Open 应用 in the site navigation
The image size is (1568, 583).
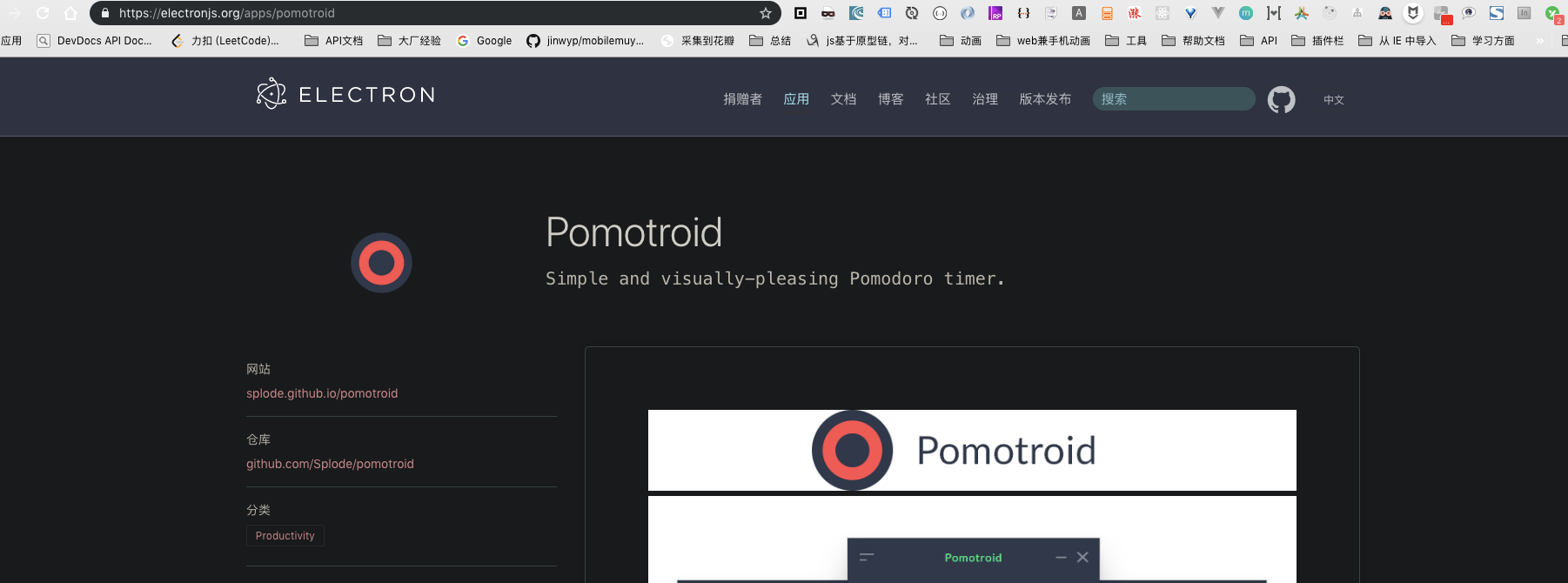click(796, 99)
